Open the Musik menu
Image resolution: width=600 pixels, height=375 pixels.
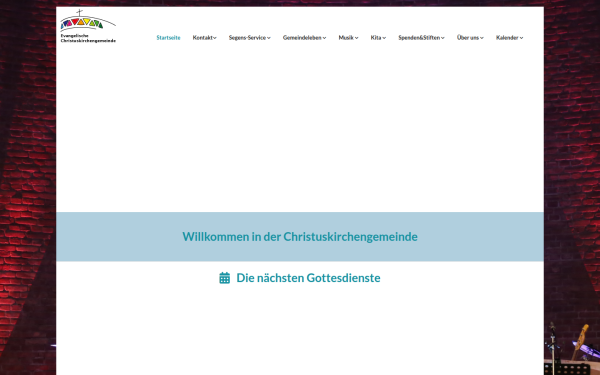tap(348, 38)
